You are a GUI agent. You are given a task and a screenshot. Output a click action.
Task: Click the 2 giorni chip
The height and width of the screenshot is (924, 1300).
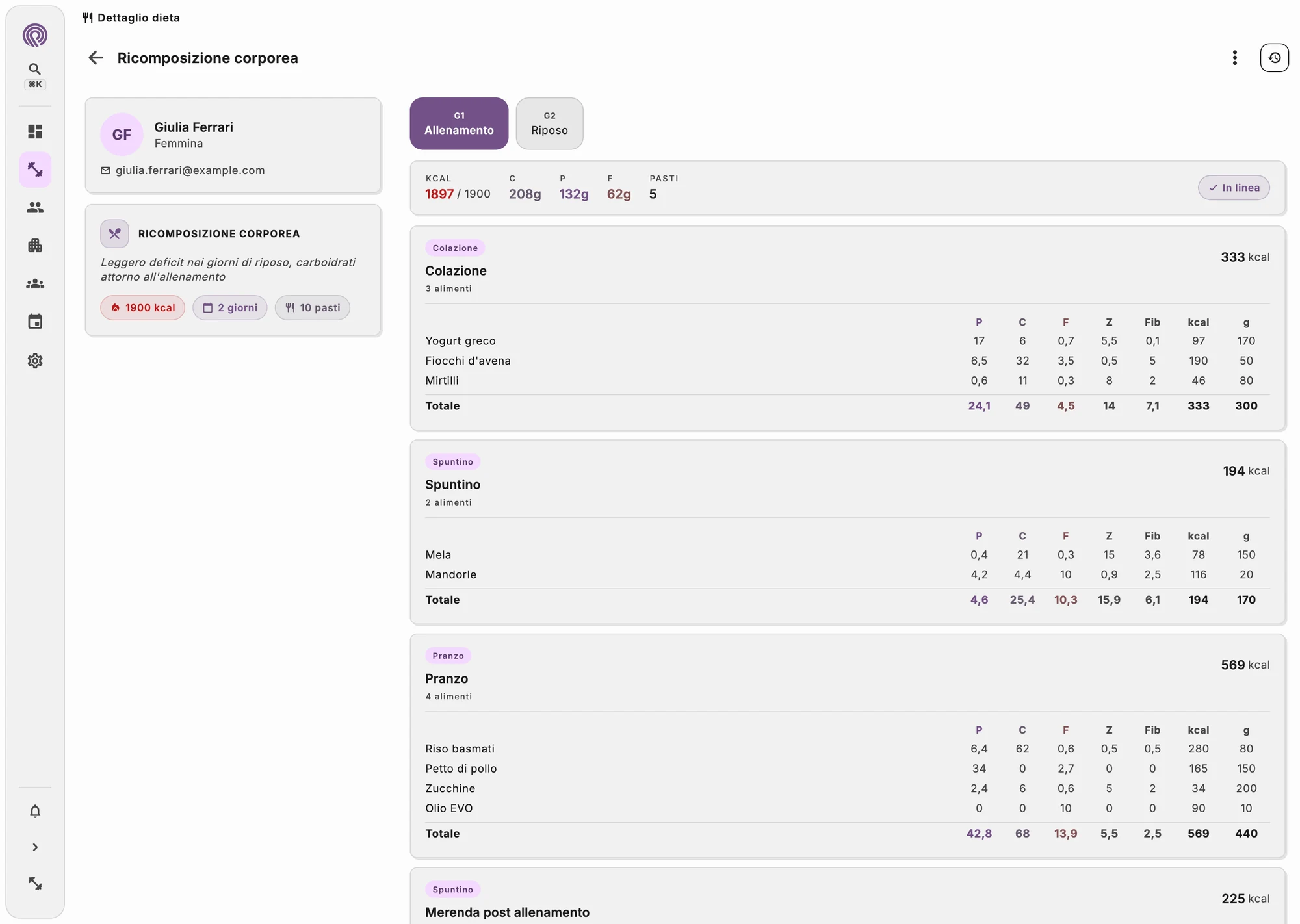(x=230, y=308)
